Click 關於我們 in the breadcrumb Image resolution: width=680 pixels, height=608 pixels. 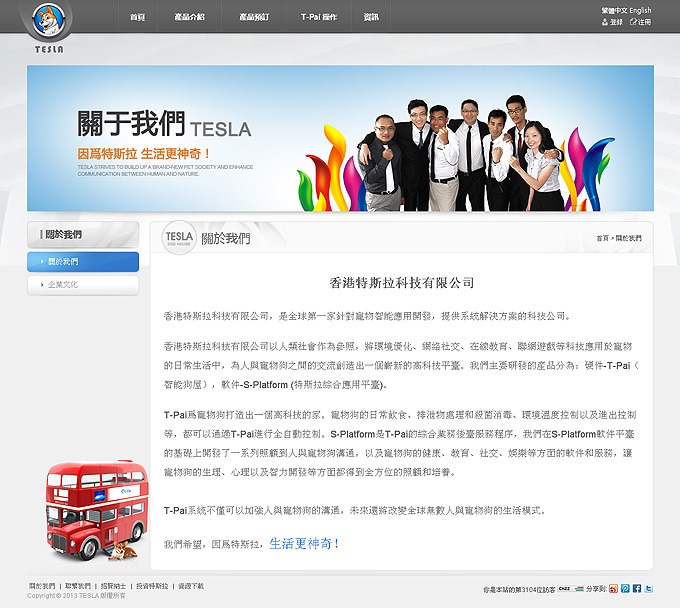[x=629, y=238]
